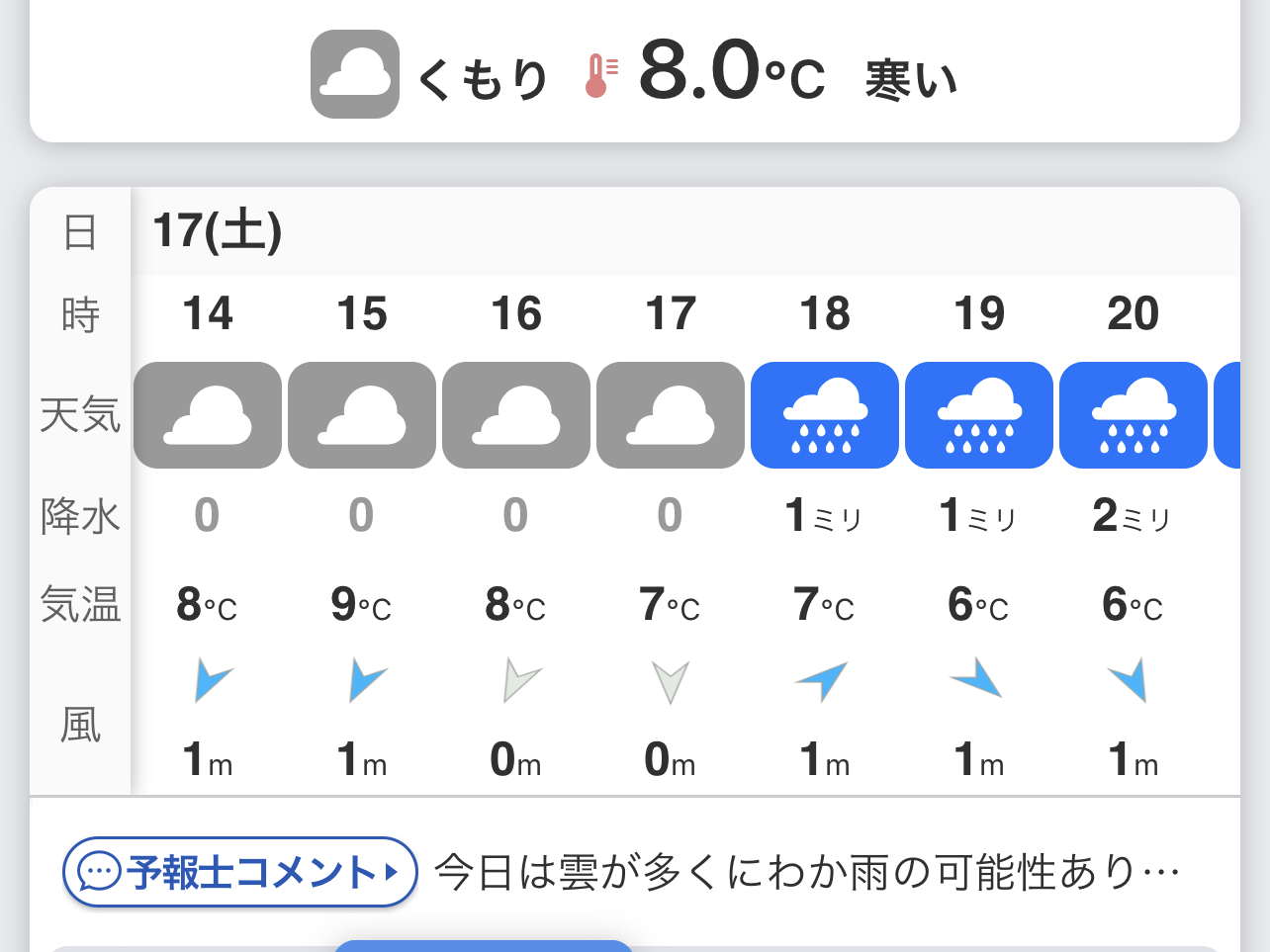Open the 予報士コメント forecaster comment button
Image resolution: width=1270 pixels, height=952 pixels.
click(240, 872)
